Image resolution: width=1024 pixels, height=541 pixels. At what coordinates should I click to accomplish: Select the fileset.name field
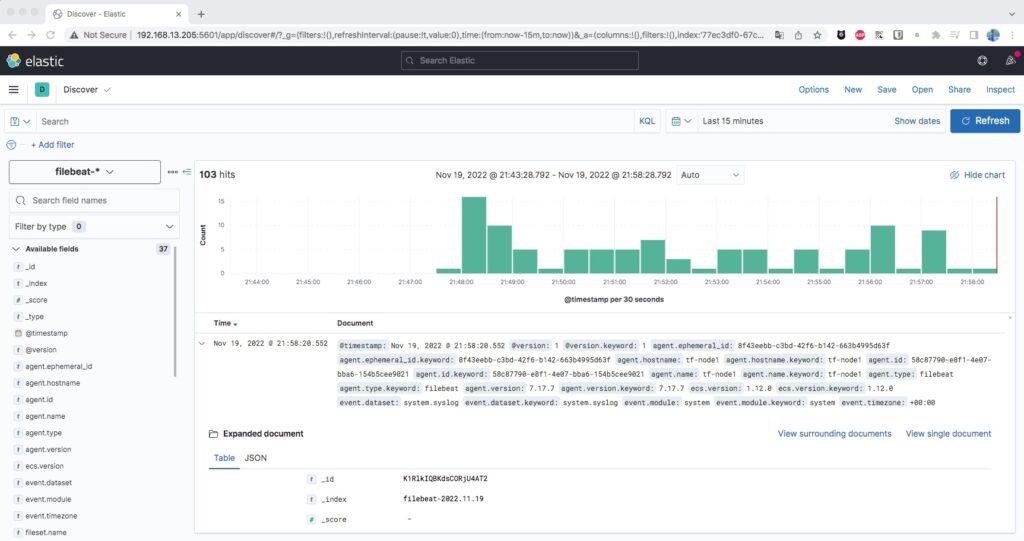46,533
